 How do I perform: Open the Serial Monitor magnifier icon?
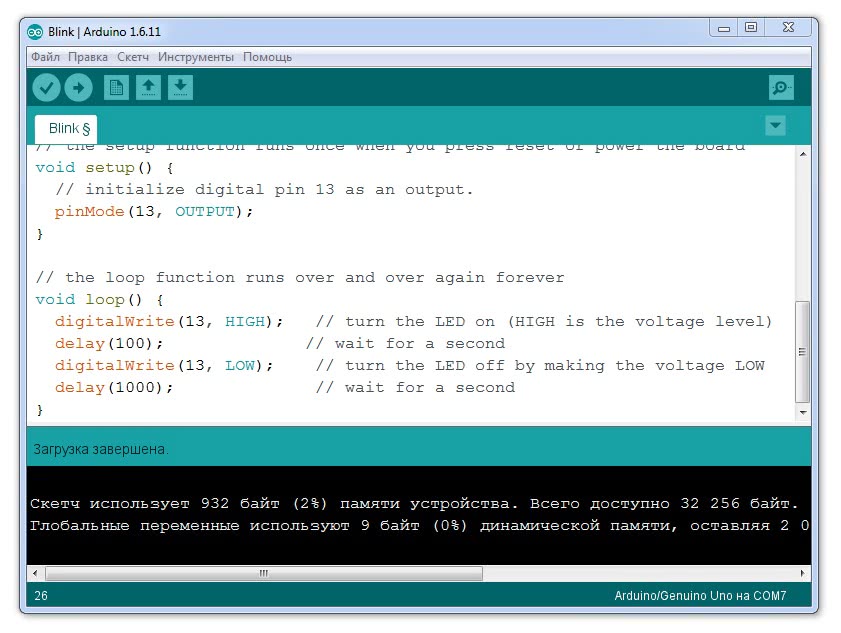coord(781,88)
